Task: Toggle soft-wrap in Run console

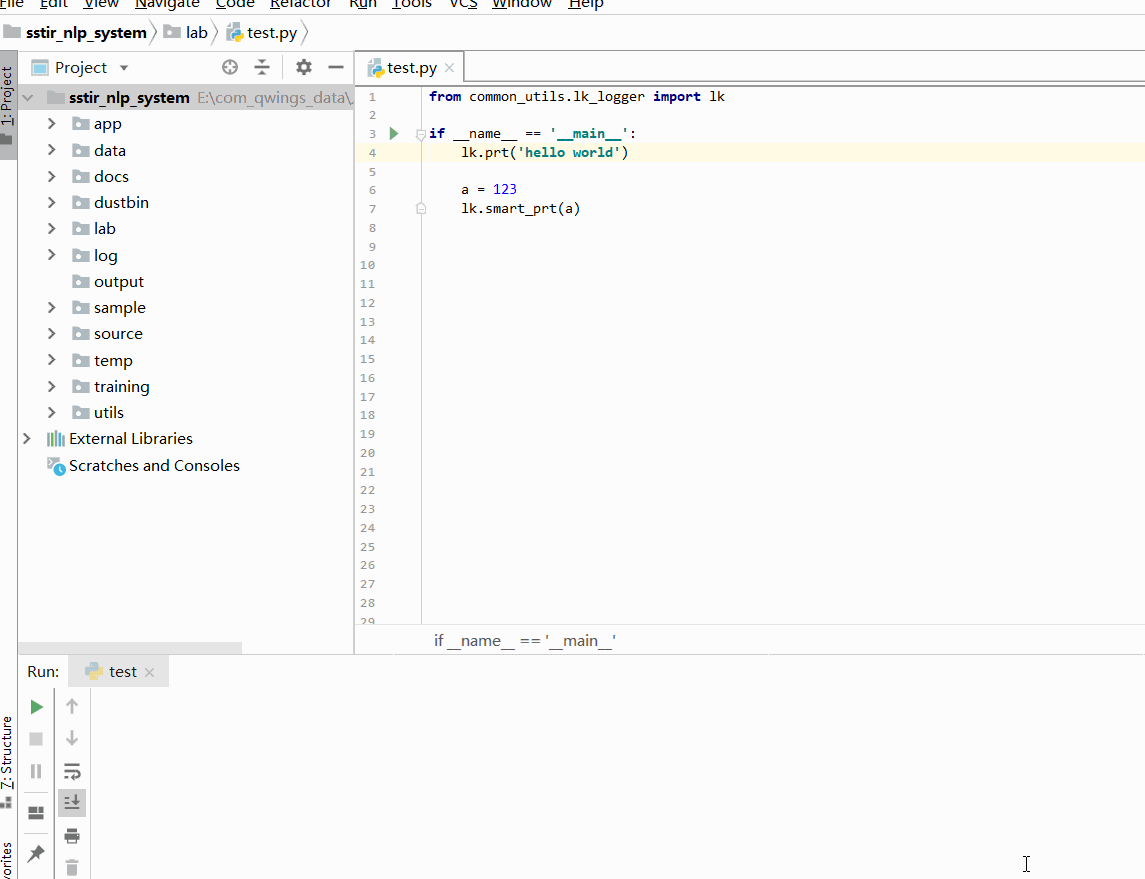Action: click(x=72, y=771)
